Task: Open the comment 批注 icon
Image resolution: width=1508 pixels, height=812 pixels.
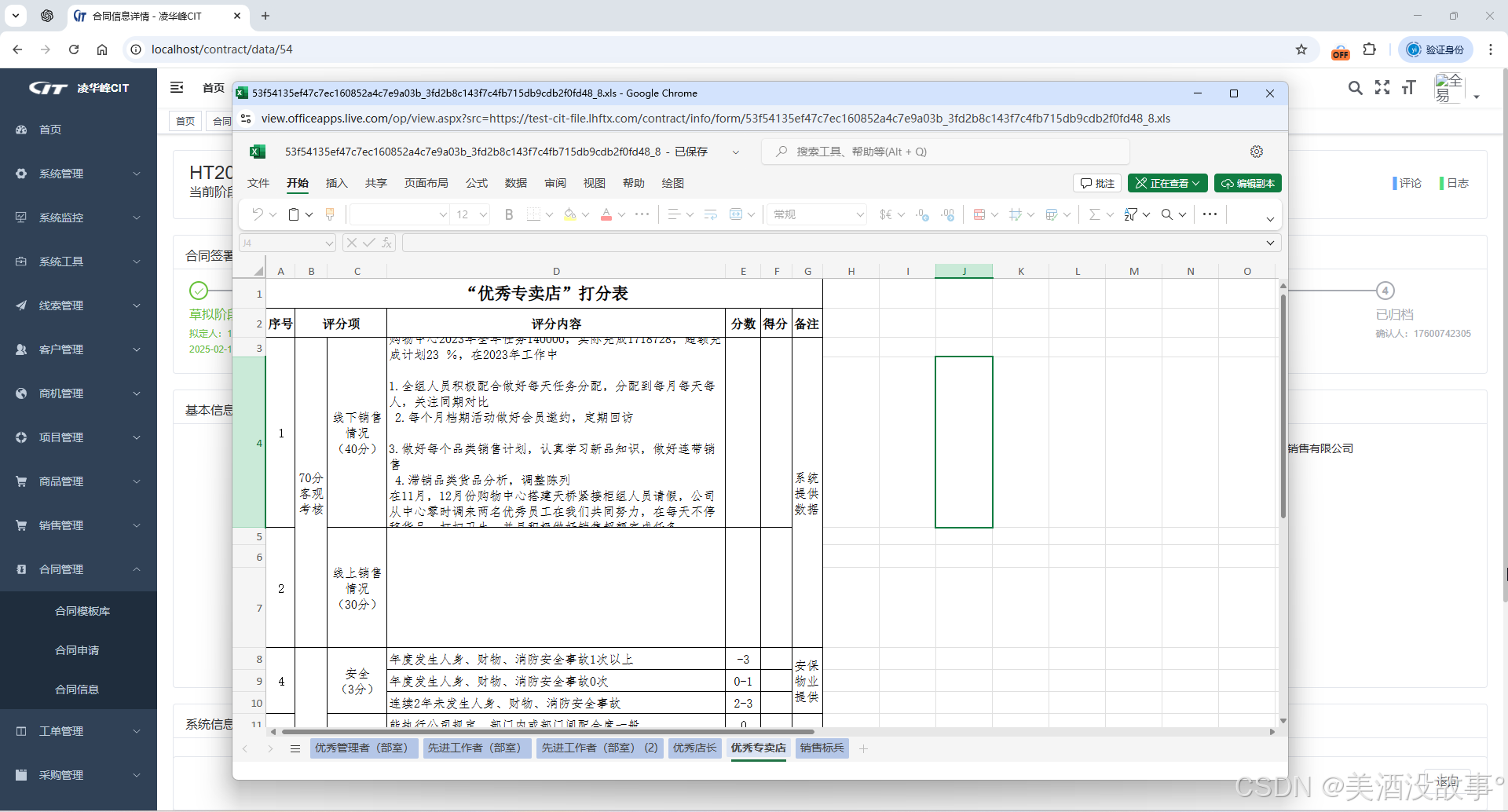Action: click(1097, 183)
